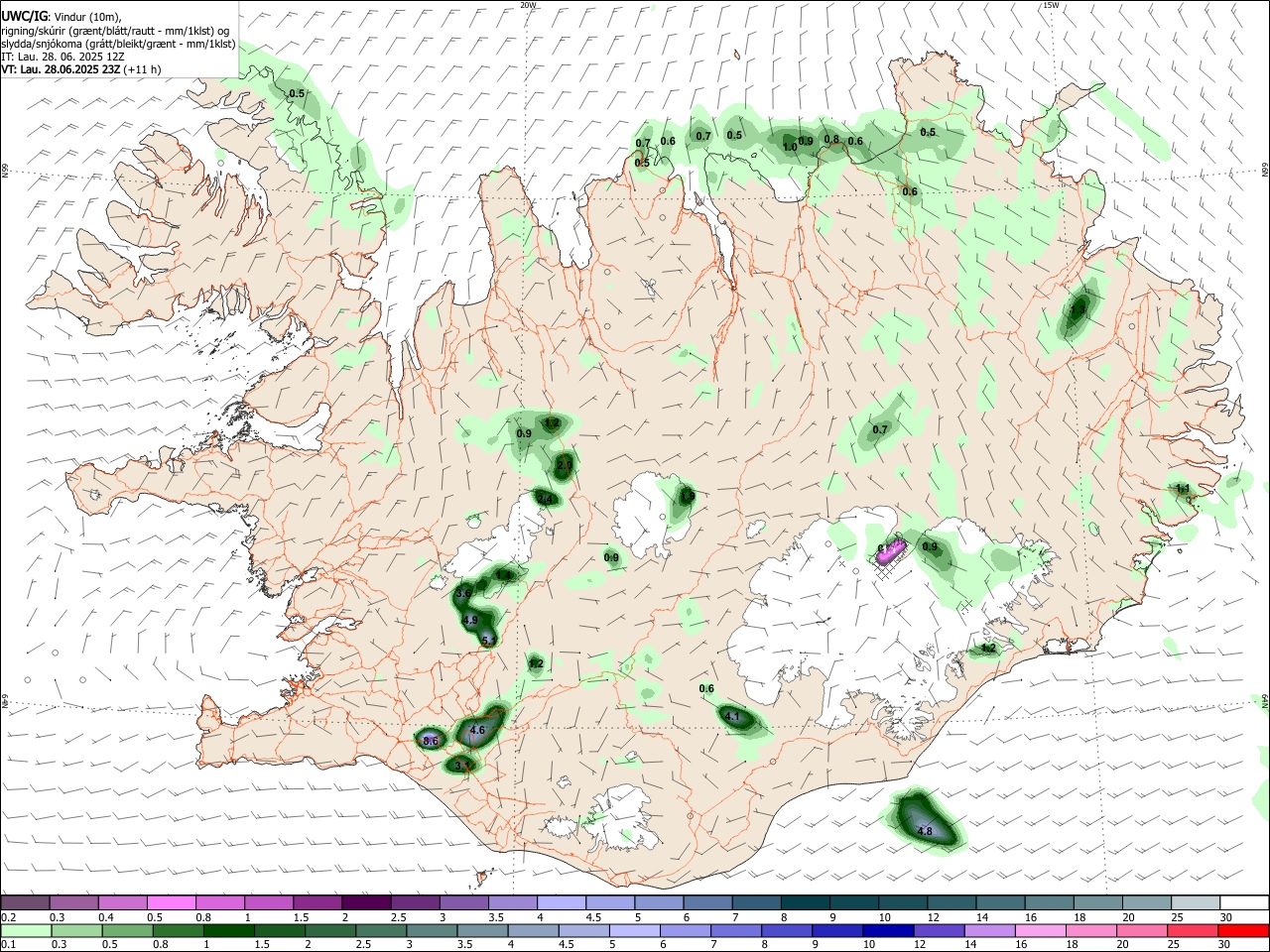Pick the light periwinkle 4 swatch in snow legend
This screenshot has height=952, width=1270.
(x=561, y=903)
